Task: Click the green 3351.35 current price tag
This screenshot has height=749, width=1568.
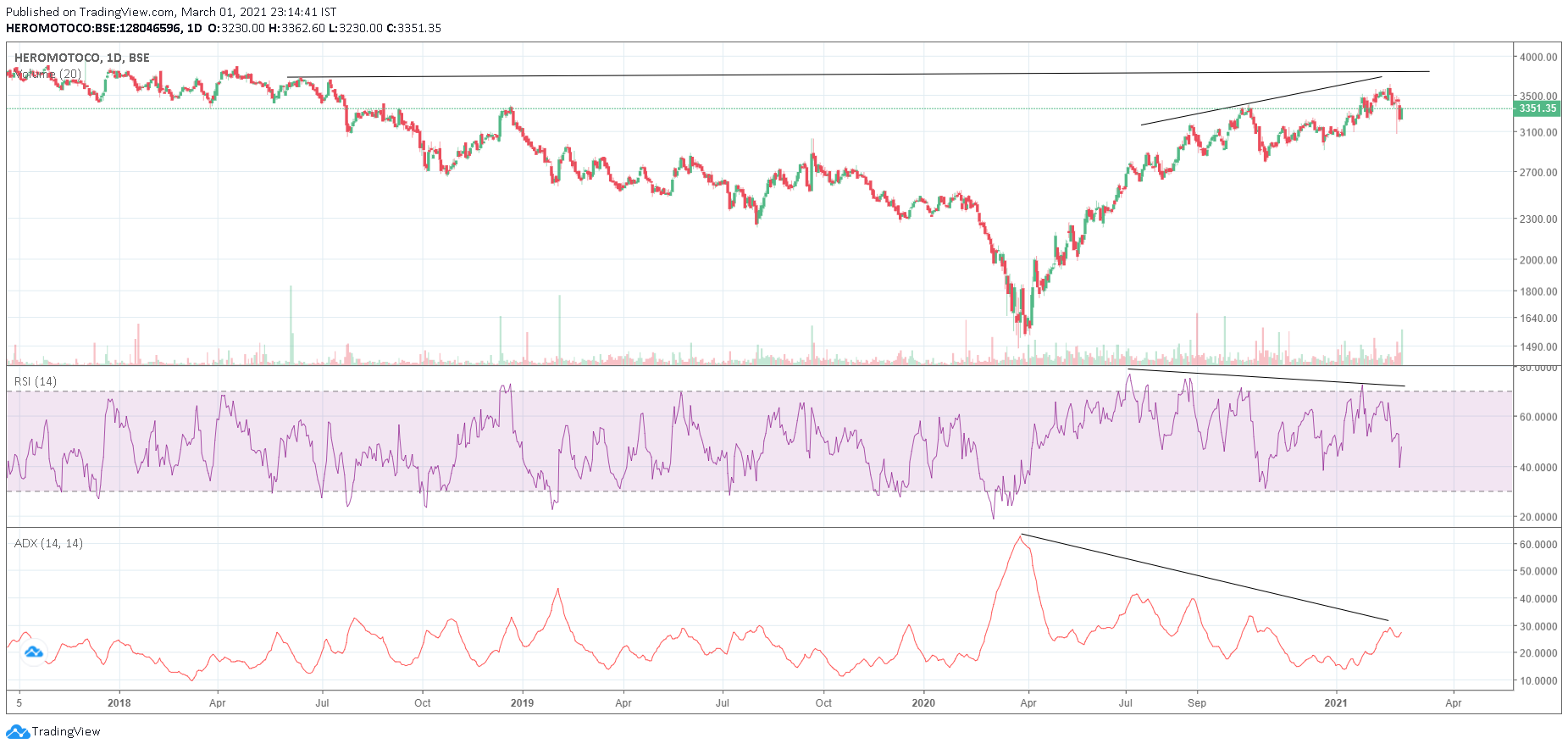Action: (1537, 108)
